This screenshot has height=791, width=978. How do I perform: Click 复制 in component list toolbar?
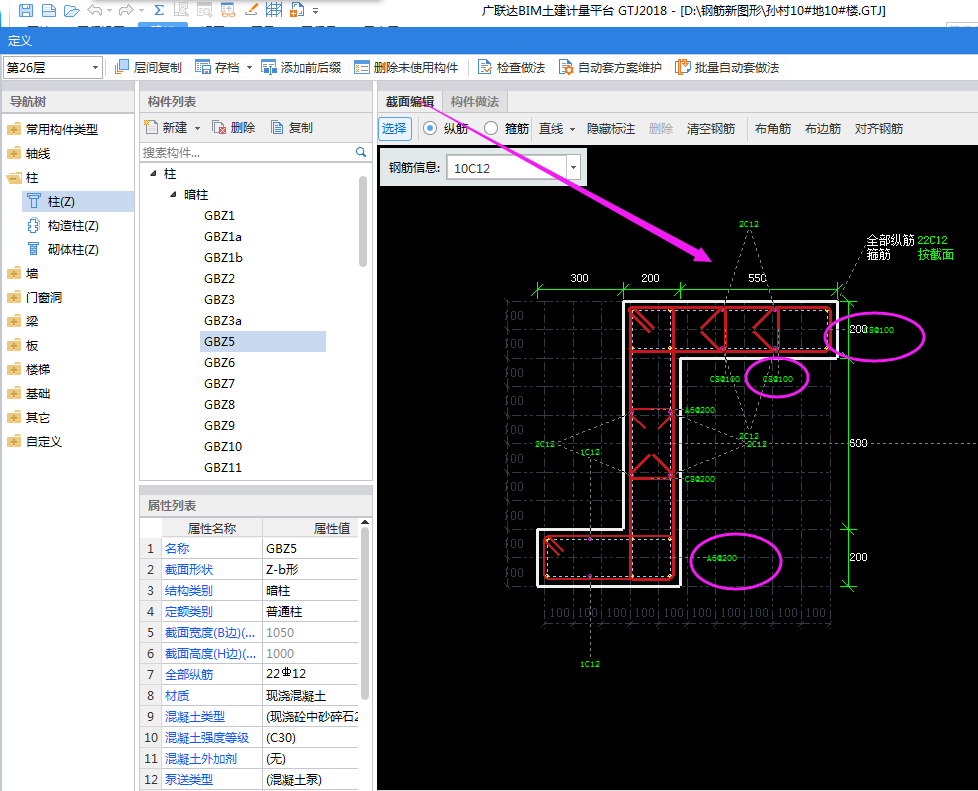pos(292,127)
